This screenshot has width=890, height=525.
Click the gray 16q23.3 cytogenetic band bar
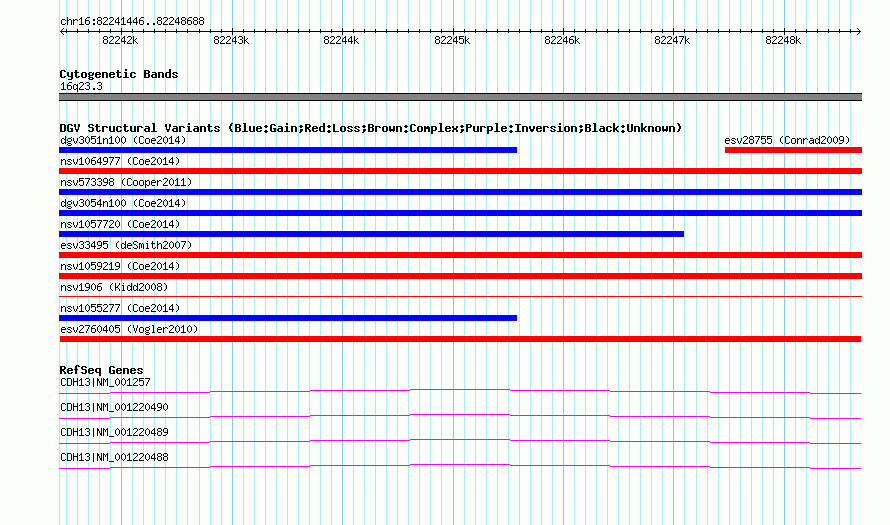click(460, 97)
